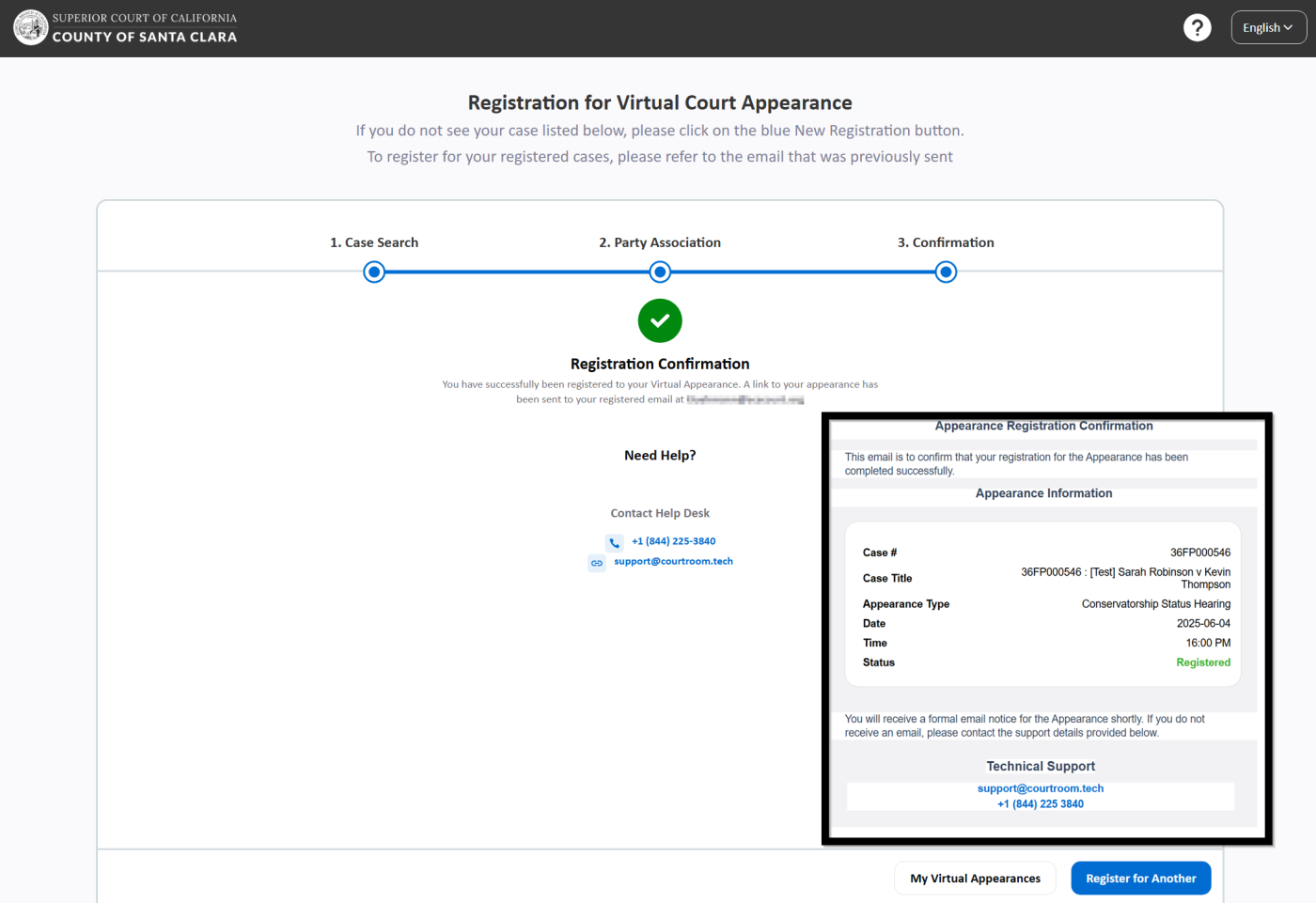This screenshot has width=1316, height=903.
Task: Click the Need Help? heading
Action: pyautogui.click(x=660, y=456)
